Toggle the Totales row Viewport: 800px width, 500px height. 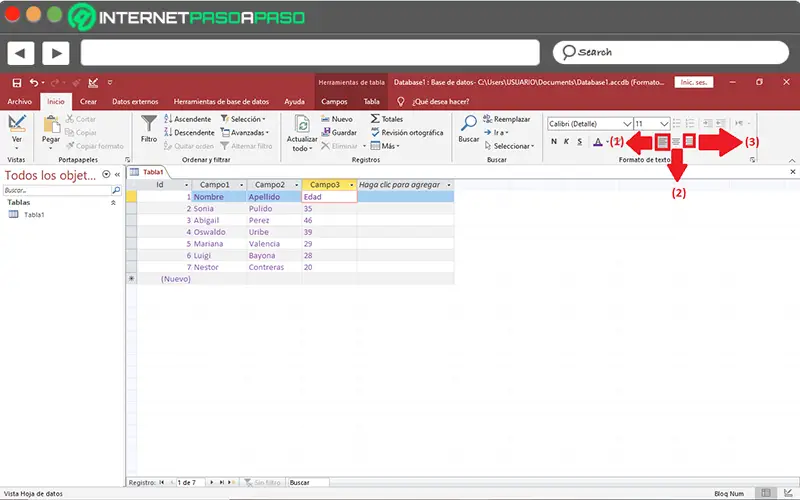point(387,119)
